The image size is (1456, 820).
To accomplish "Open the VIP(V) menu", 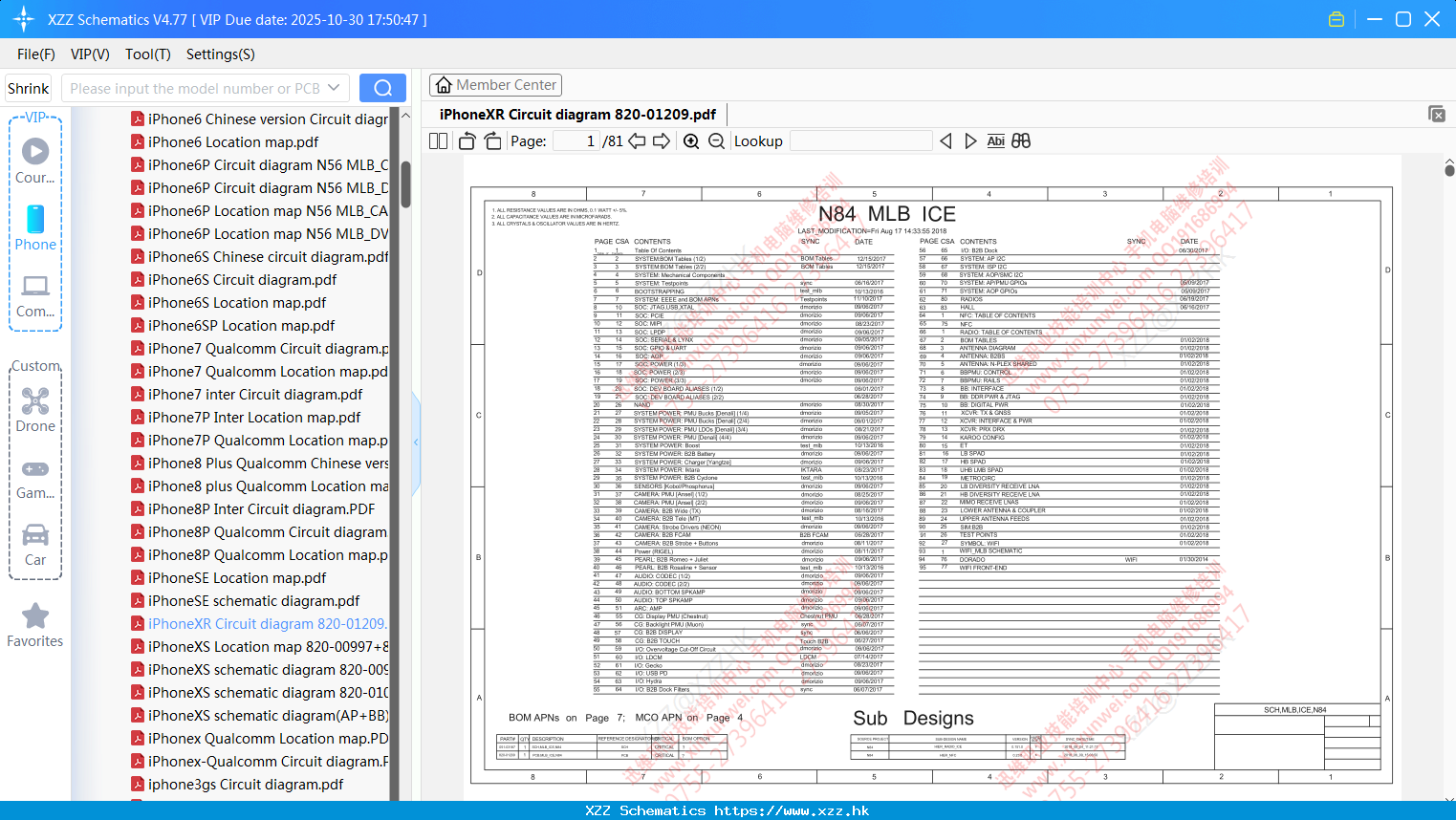I will tap(90, 54).
